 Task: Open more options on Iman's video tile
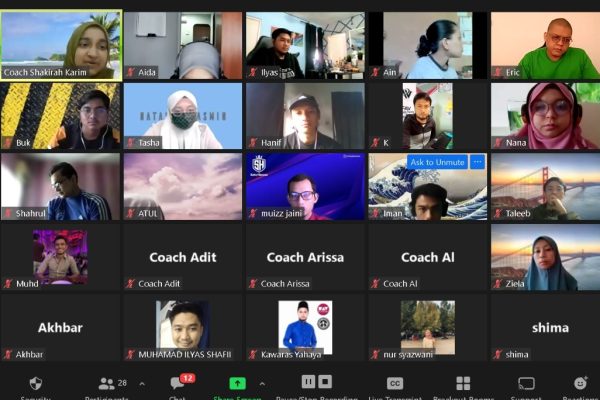tap(477, 162)
